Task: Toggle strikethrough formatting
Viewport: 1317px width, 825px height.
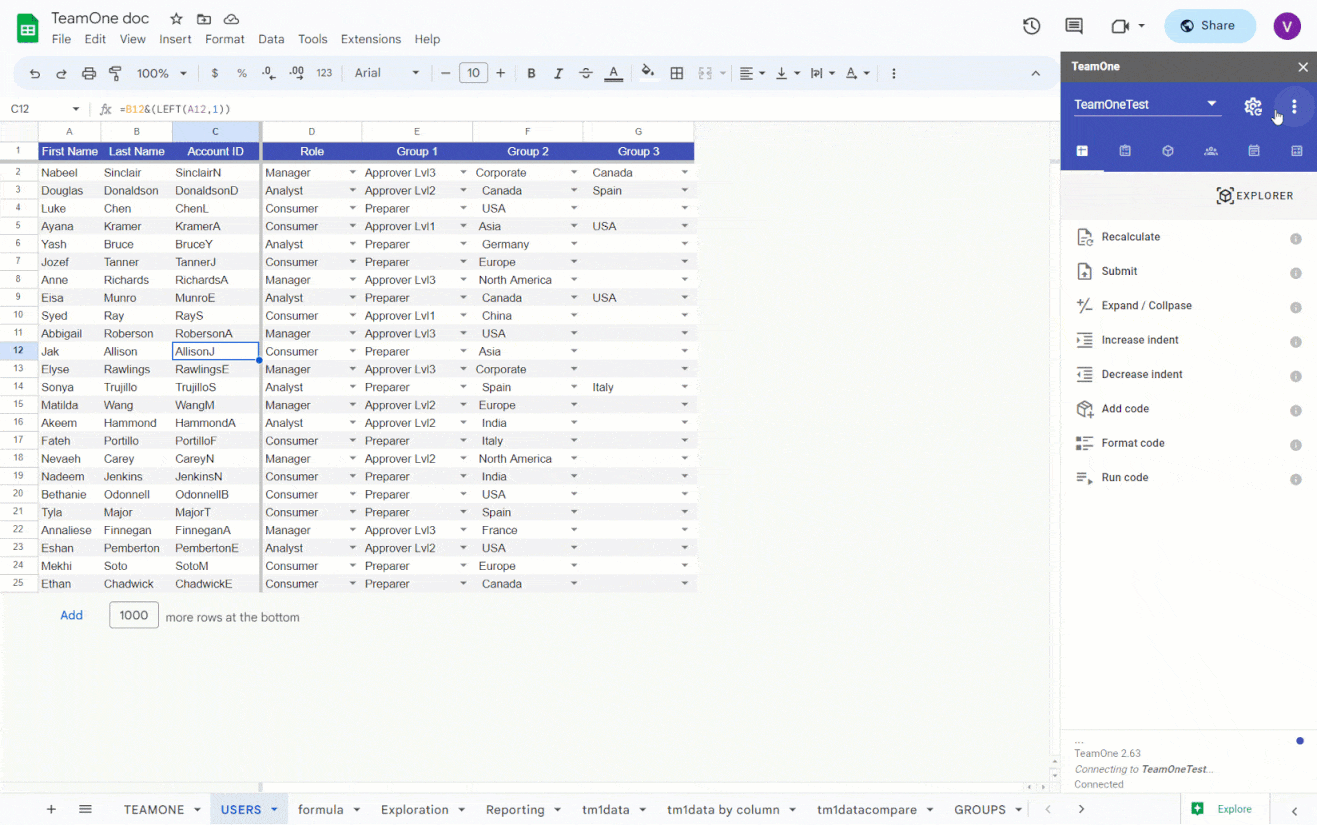Action: pos(586,73)
